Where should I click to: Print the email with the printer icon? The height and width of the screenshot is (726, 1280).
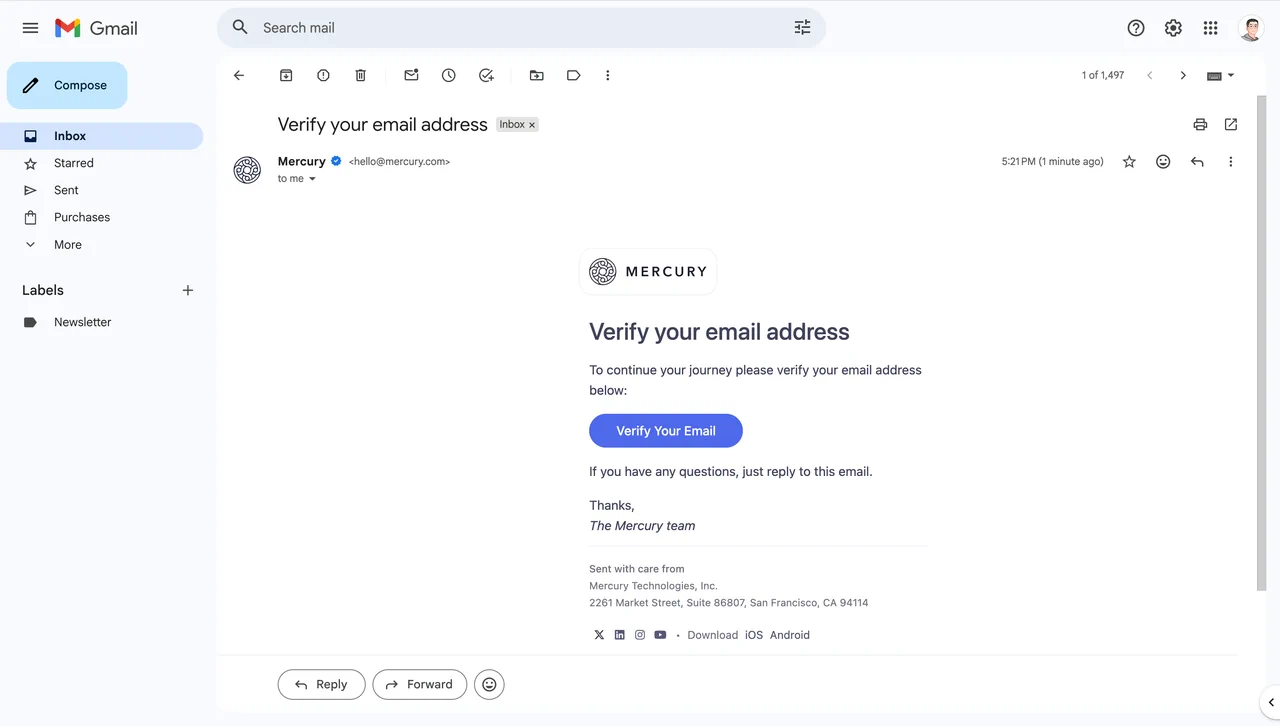click(x=1200, y=124)
